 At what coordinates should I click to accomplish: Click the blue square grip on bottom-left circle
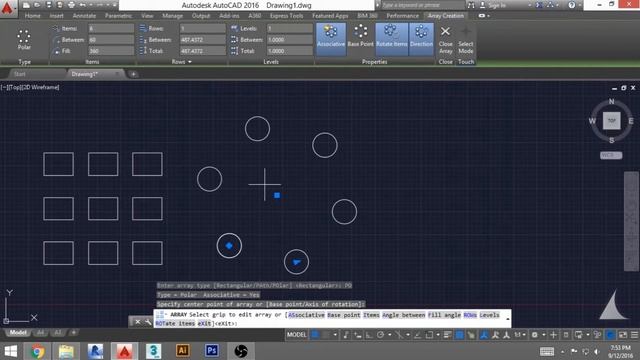click(229, 246)
